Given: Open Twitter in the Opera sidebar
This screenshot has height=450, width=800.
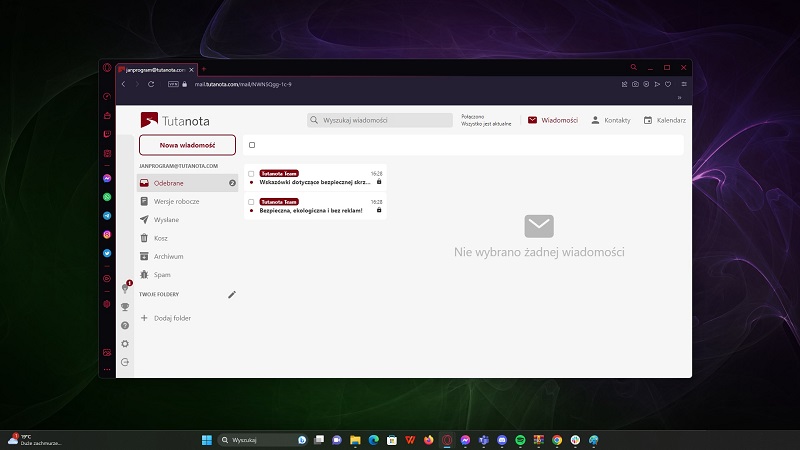Looking at the screenshot, I should [107, 253].
